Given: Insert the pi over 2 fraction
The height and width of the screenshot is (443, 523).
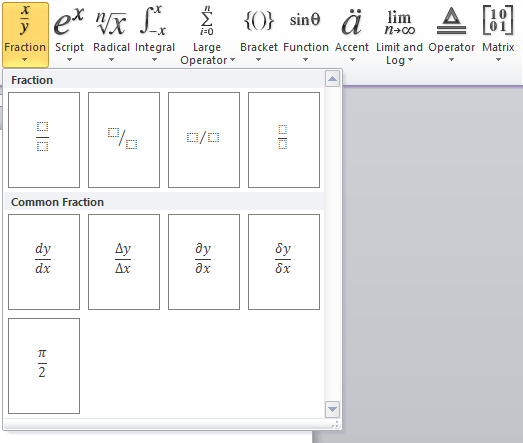Looking at the screenshot, I should (44, 366).
